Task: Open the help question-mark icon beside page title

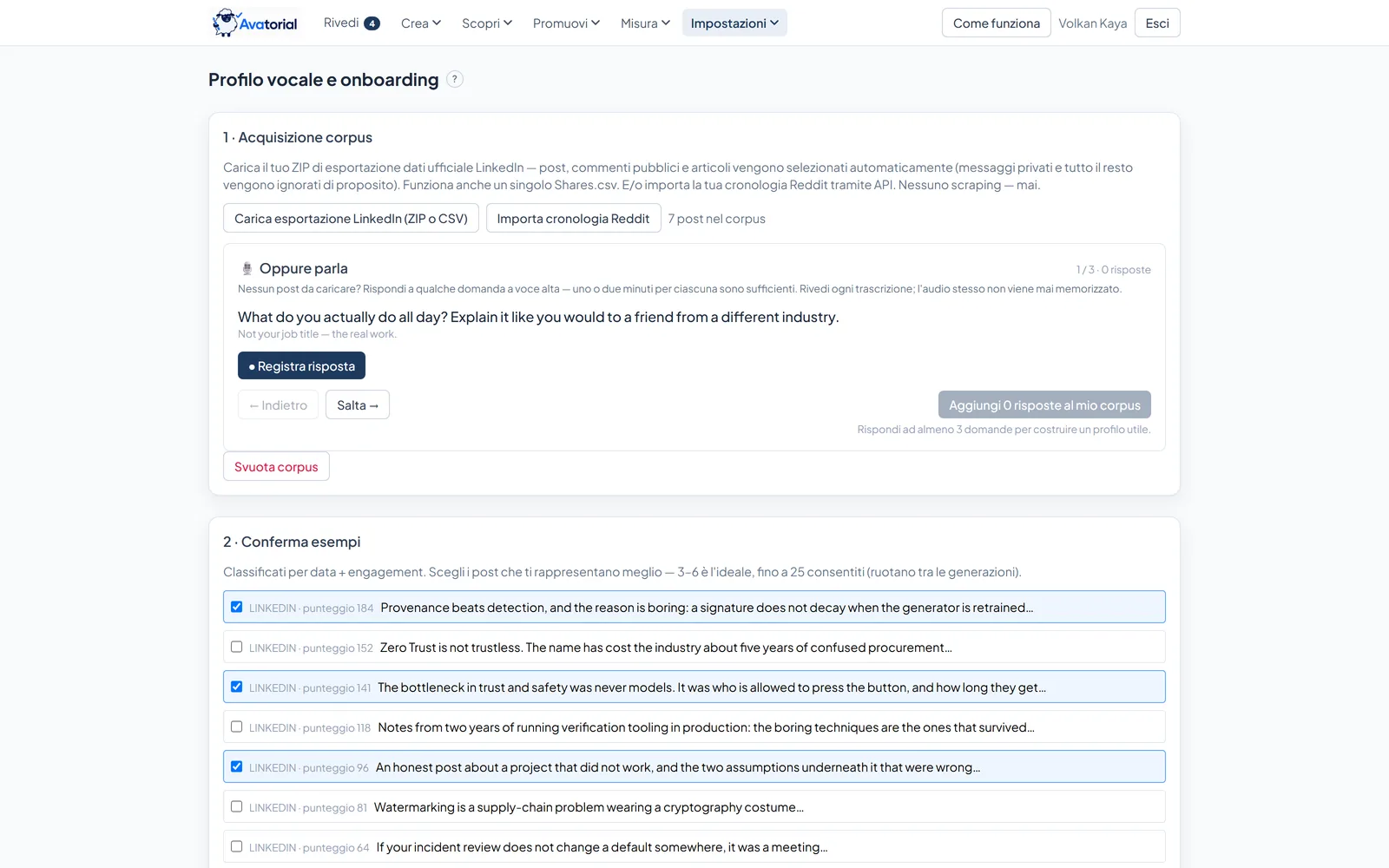Action: coord(455,79)
